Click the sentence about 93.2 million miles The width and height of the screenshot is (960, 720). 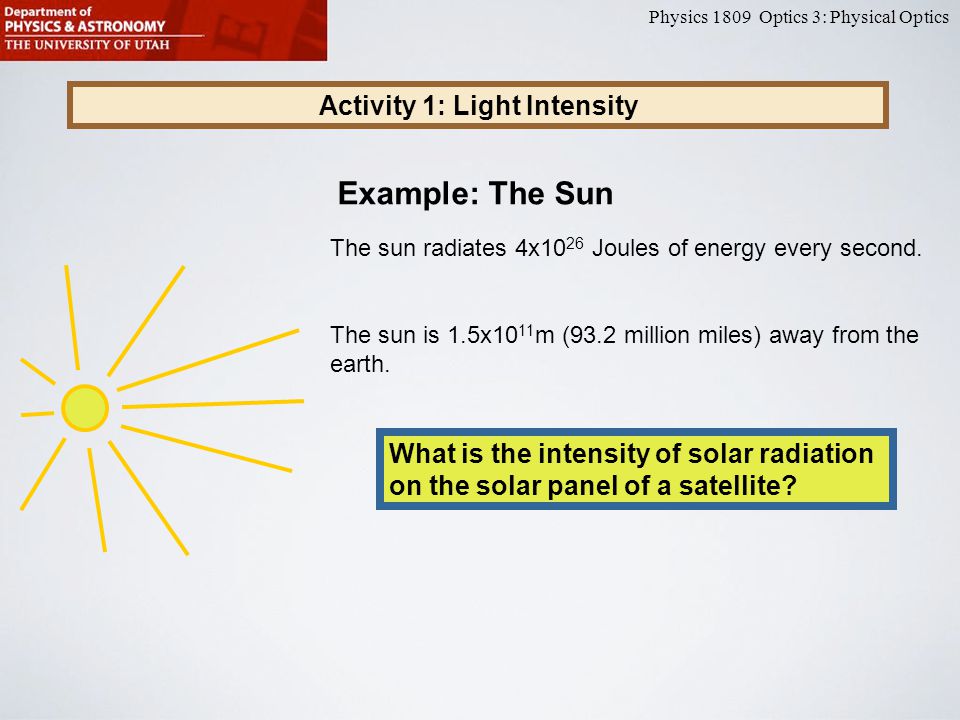click(624, 349)
